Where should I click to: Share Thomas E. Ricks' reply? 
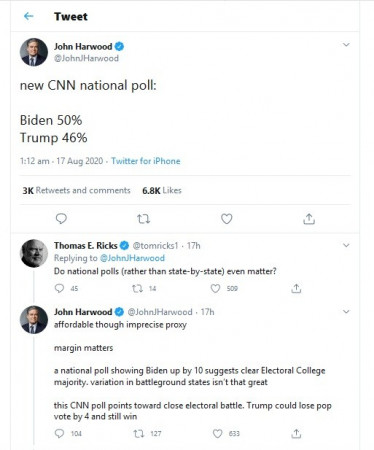point(296,288)
